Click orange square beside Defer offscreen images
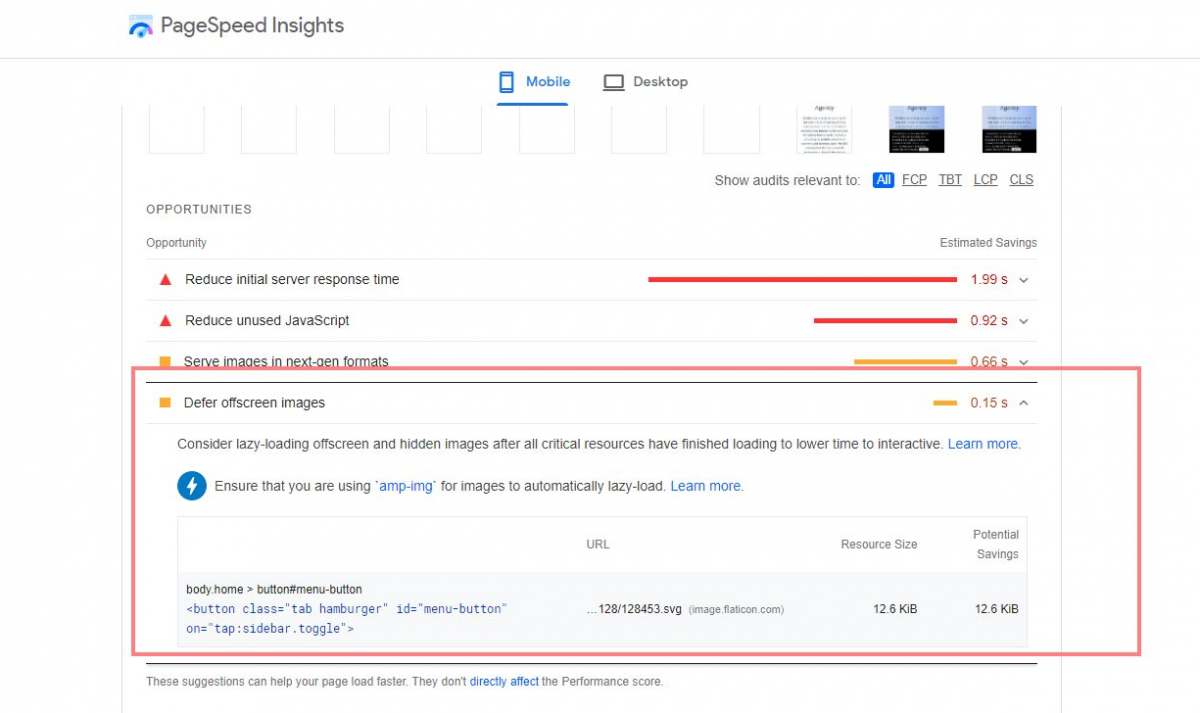The height and width of the screenshot is (713, 1200). coord(165,403)
